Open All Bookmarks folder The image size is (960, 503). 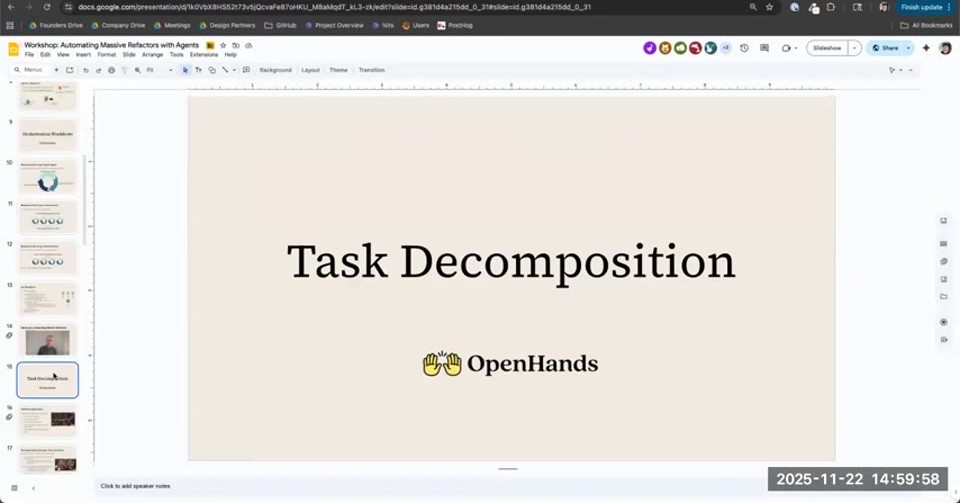[x=926, y=26]
